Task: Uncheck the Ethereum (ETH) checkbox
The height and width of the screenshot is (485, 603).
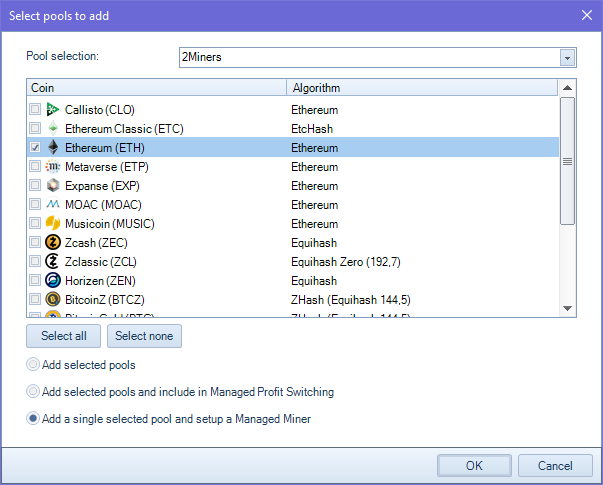Action: (x=35, y=147)
